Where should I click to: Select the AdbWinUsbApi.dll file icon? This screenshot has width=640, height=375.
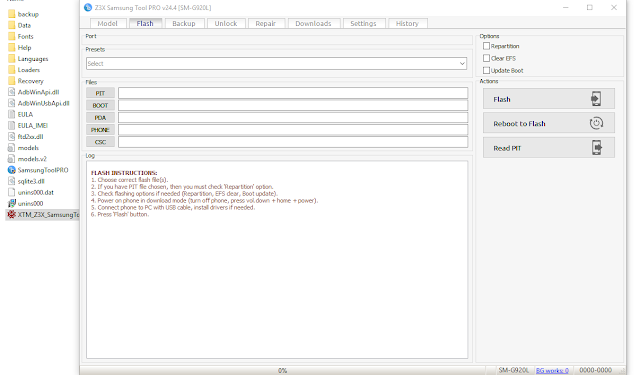pyautogui.click(x=12, y=103)
